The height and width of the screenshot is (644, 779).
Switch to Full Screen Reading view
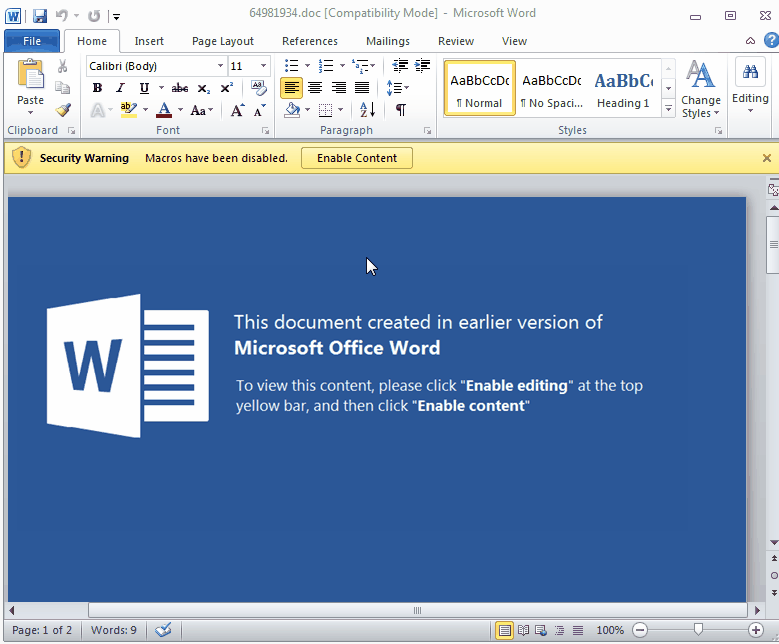point(523,631)
